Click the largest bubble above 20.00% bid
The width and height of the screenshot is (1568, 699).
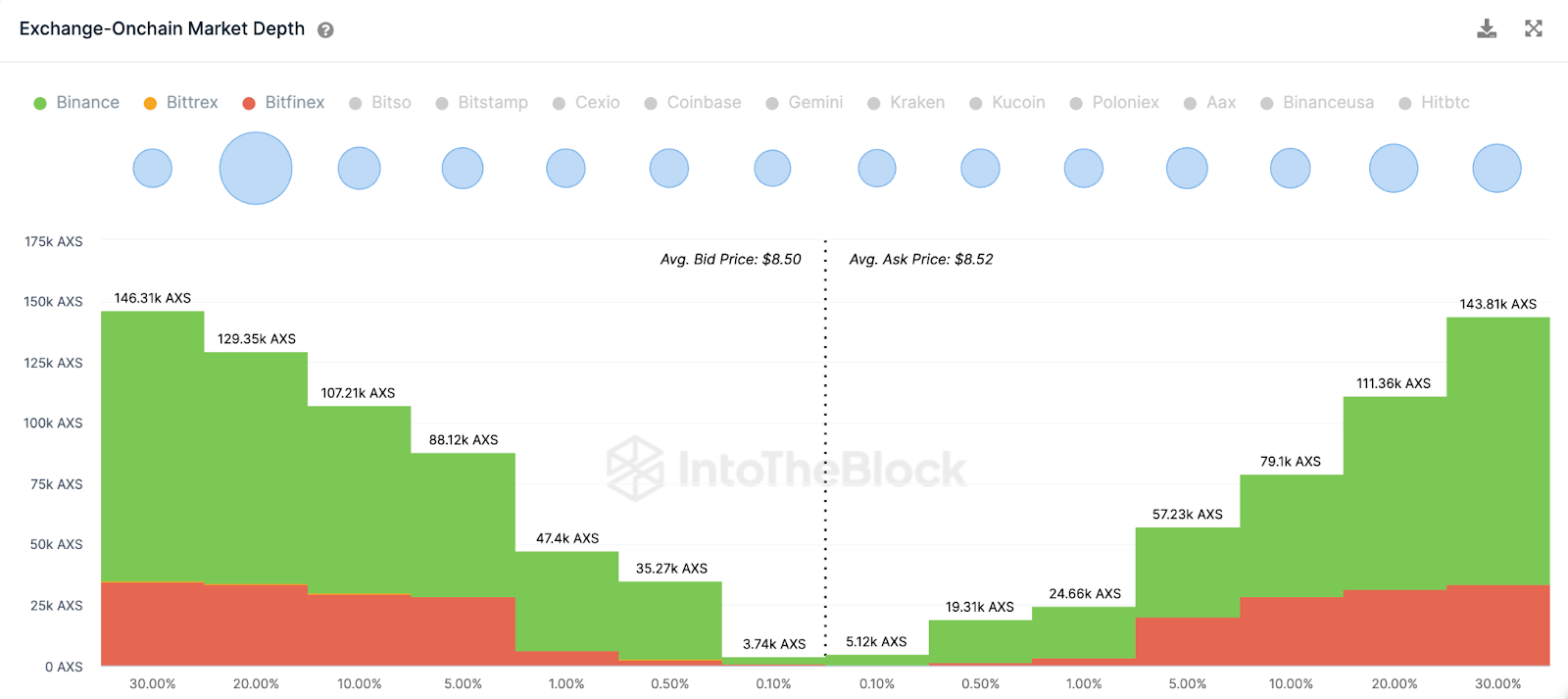pyautogui.click(x=256, y=169)
